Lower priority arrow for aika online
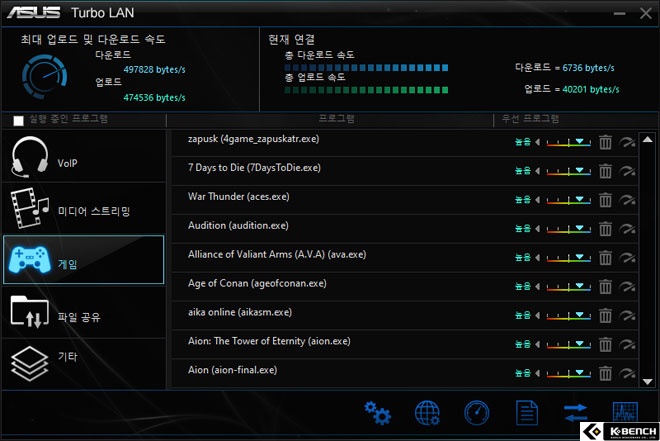660x441 pixels. click(538, 316)
